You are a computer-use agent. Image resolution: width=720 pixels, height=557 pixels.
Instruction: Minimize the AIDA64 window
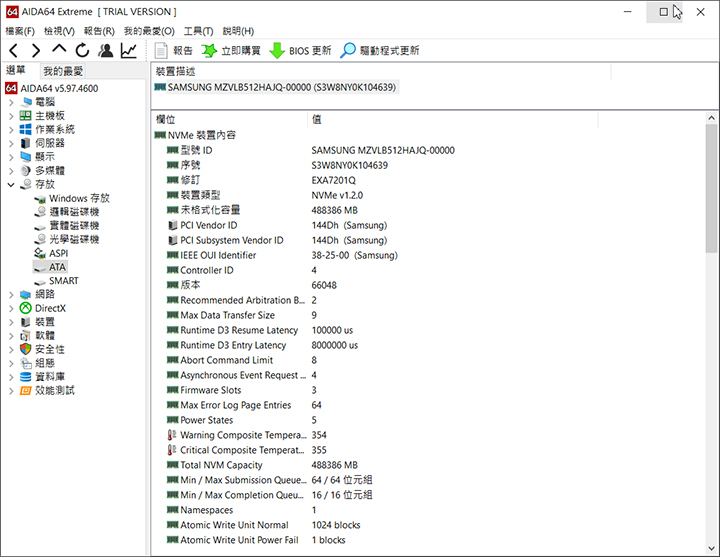point(628,12)
